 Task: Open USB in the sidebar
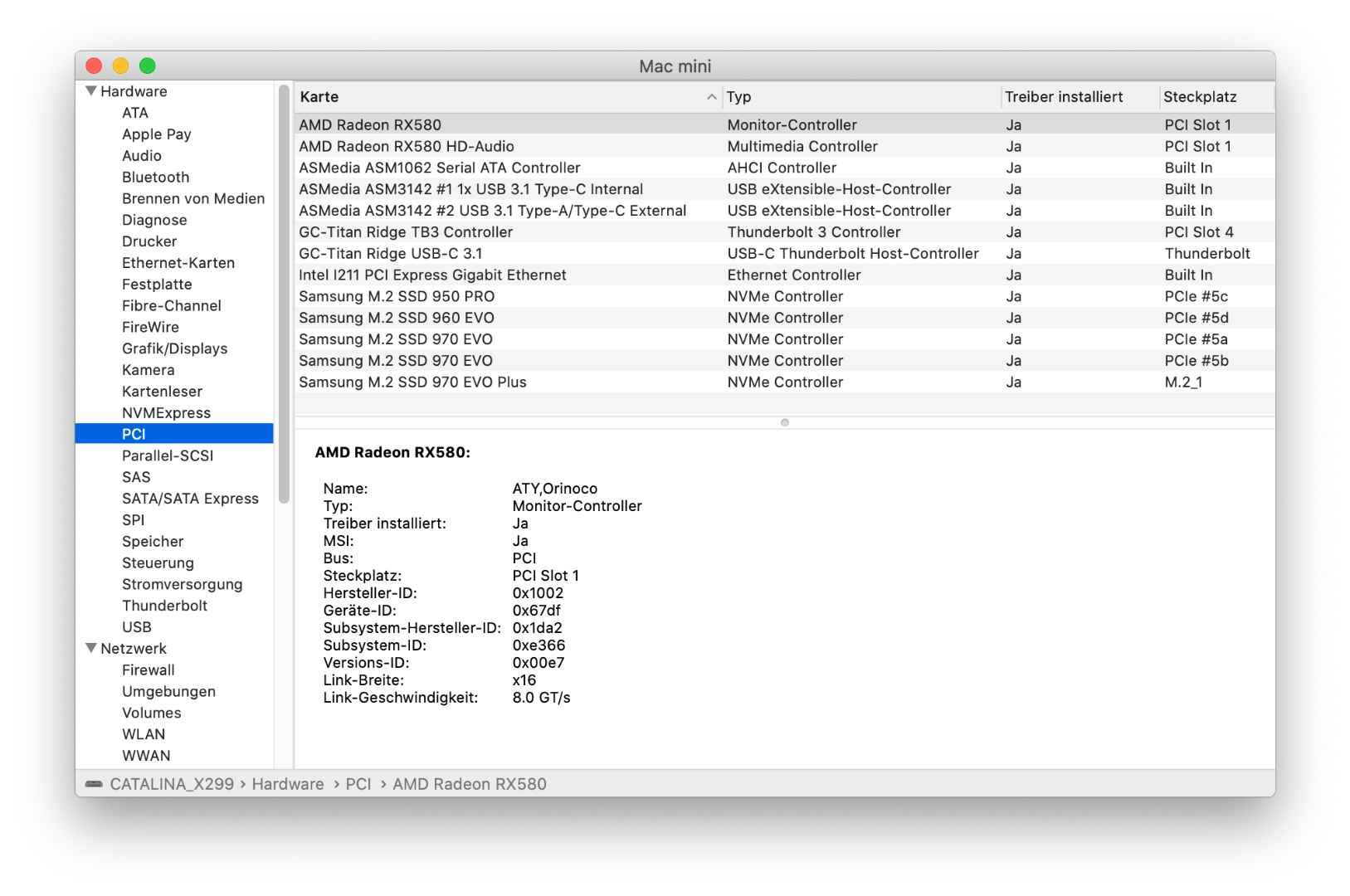(x=137, y=627)
